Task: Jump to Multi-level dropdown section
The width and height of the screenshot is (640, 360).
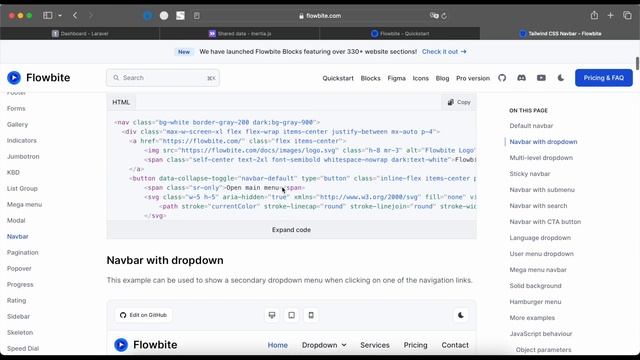Action: click(x=541, y=158)
